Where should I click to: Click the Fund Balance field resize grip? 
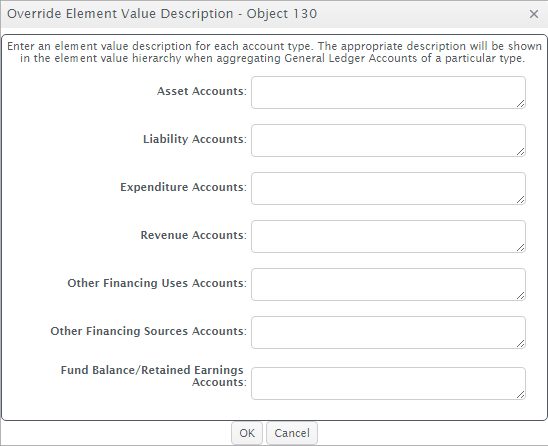pyautogui.click(x=520, y=394)
